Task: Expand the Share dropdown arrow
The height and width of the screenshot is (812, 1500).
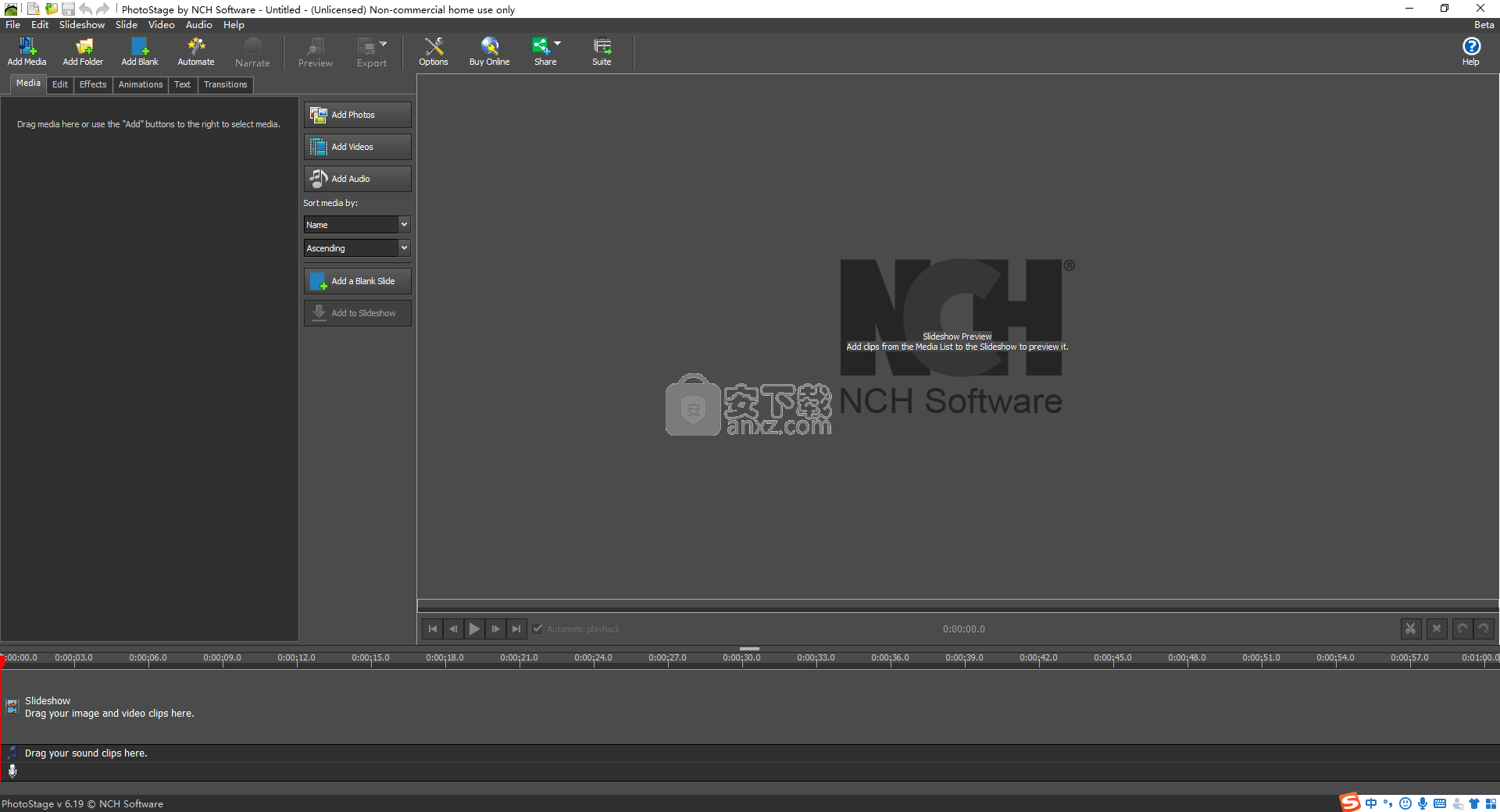Action: click(x=558, y=44)
